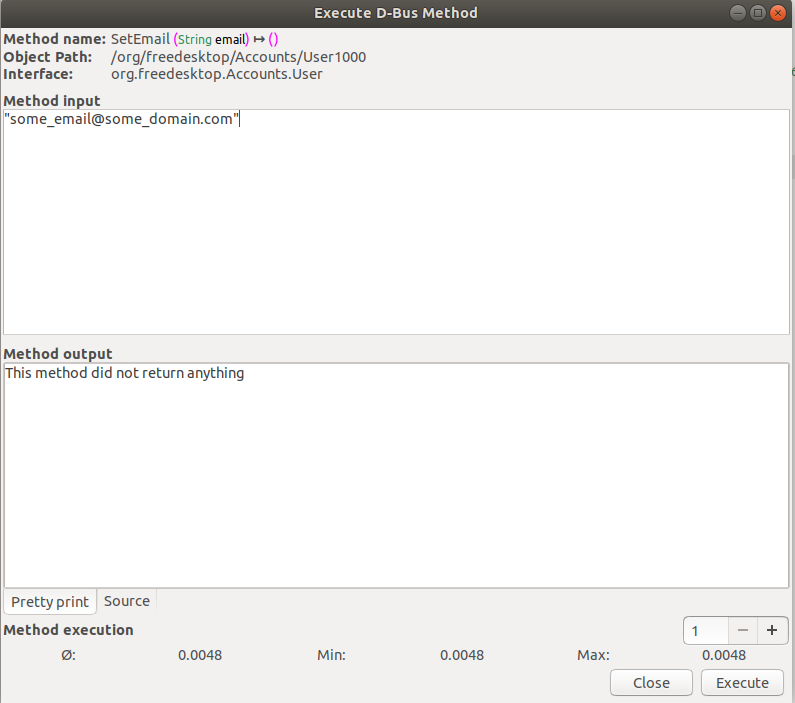This screenshot has height=703, width=795.
Task: Click the SetEmail method name
Action: (x=140, y=39)
